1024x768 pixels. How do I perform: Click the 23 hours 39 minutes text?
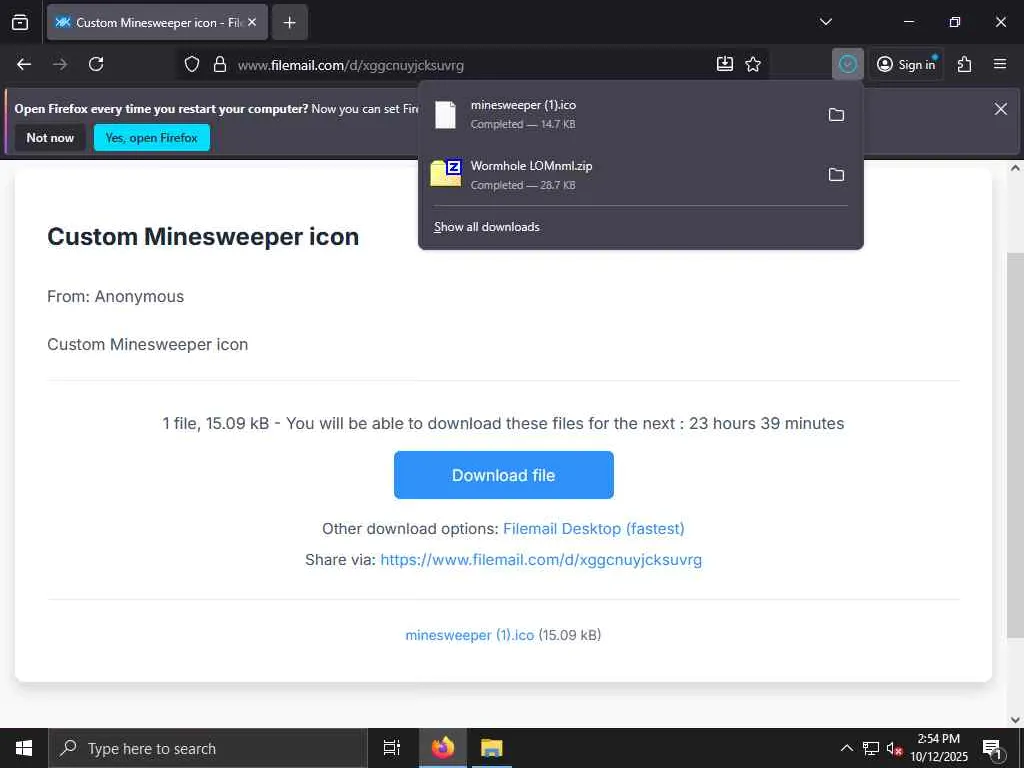pos(767,423)
